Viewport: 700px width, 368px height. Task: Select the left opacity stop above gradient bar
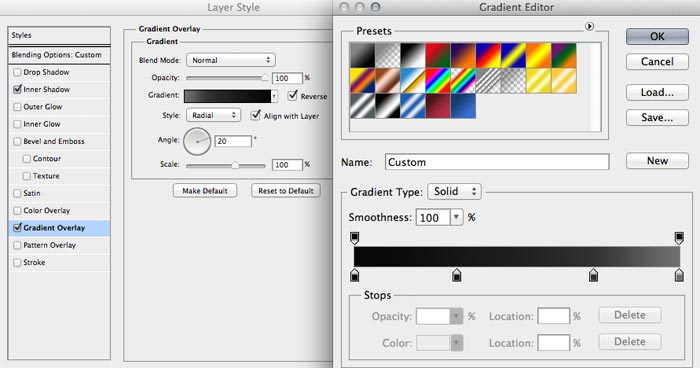coord(354,238)
